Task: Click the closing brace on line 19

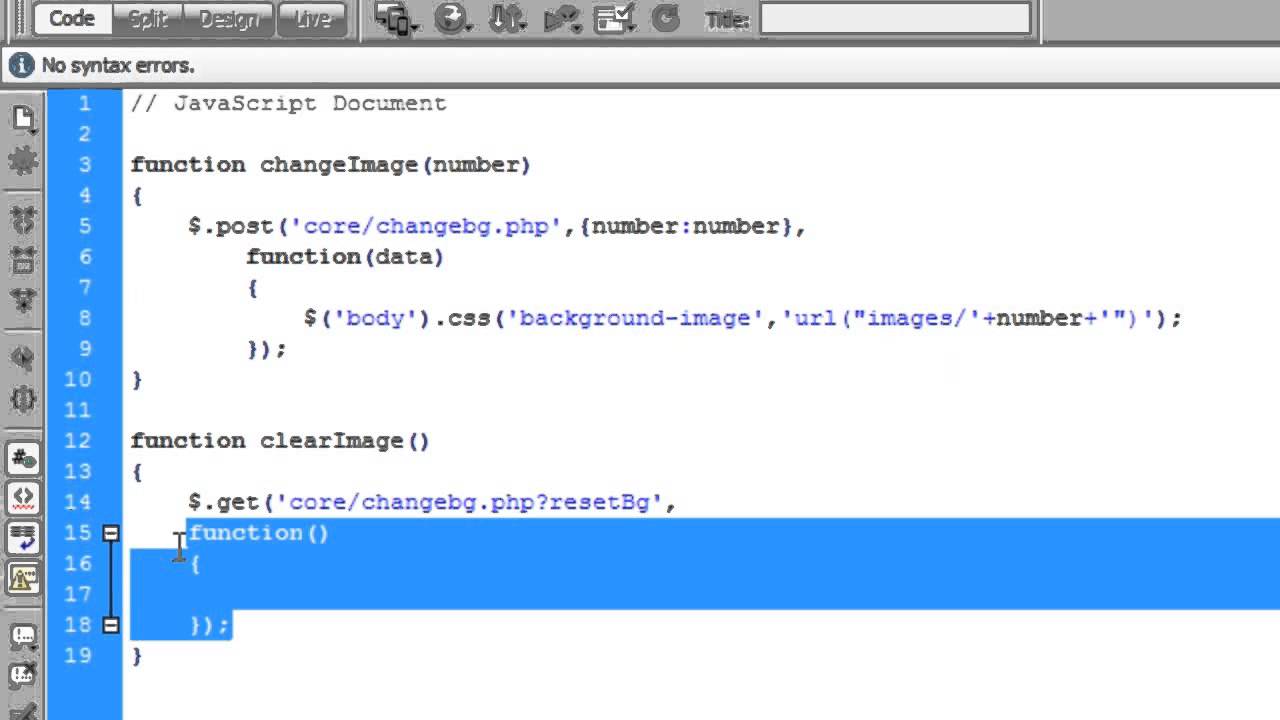Action: (x=137, y=656)
